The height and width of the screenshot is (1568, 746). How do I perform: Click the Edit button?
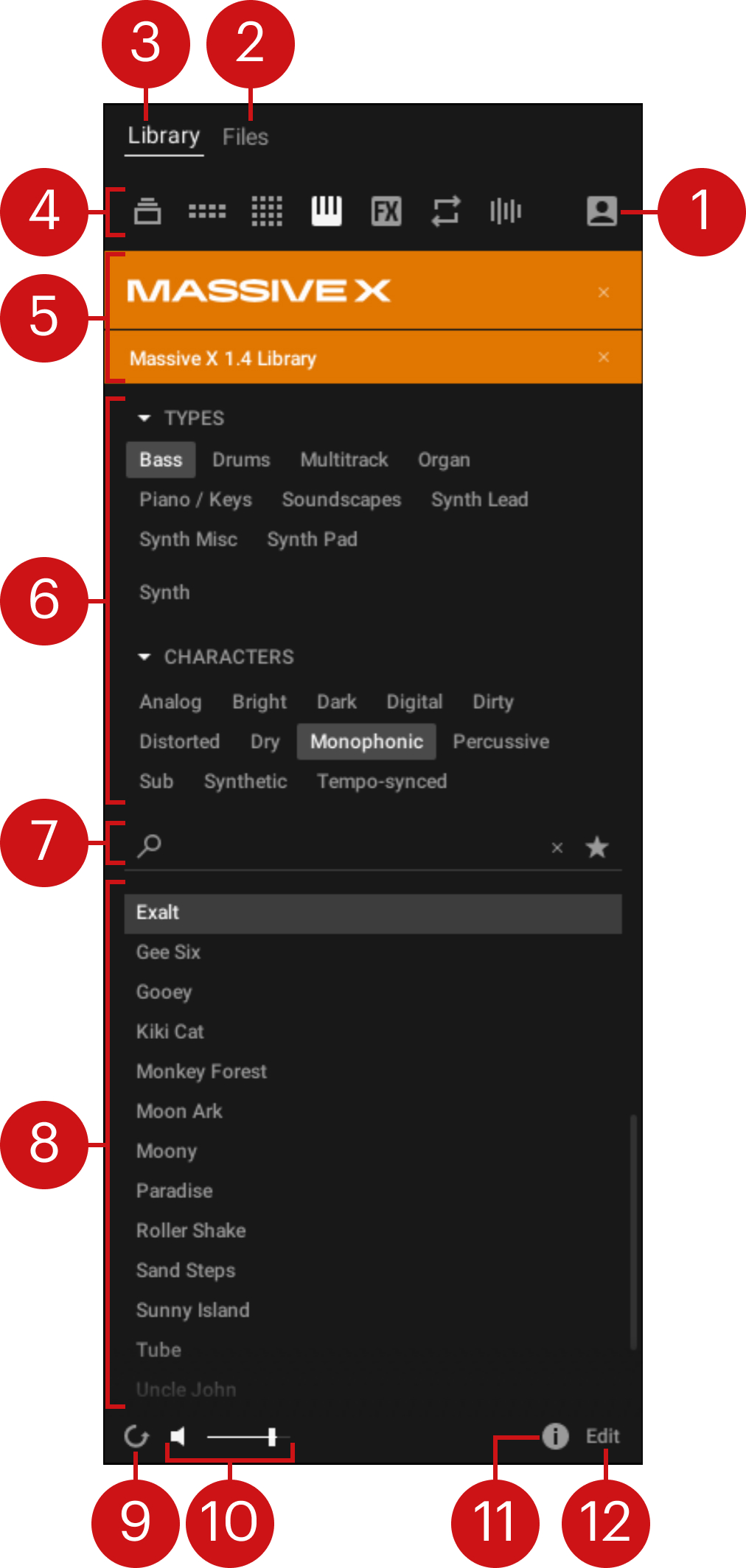point(602,1436)
